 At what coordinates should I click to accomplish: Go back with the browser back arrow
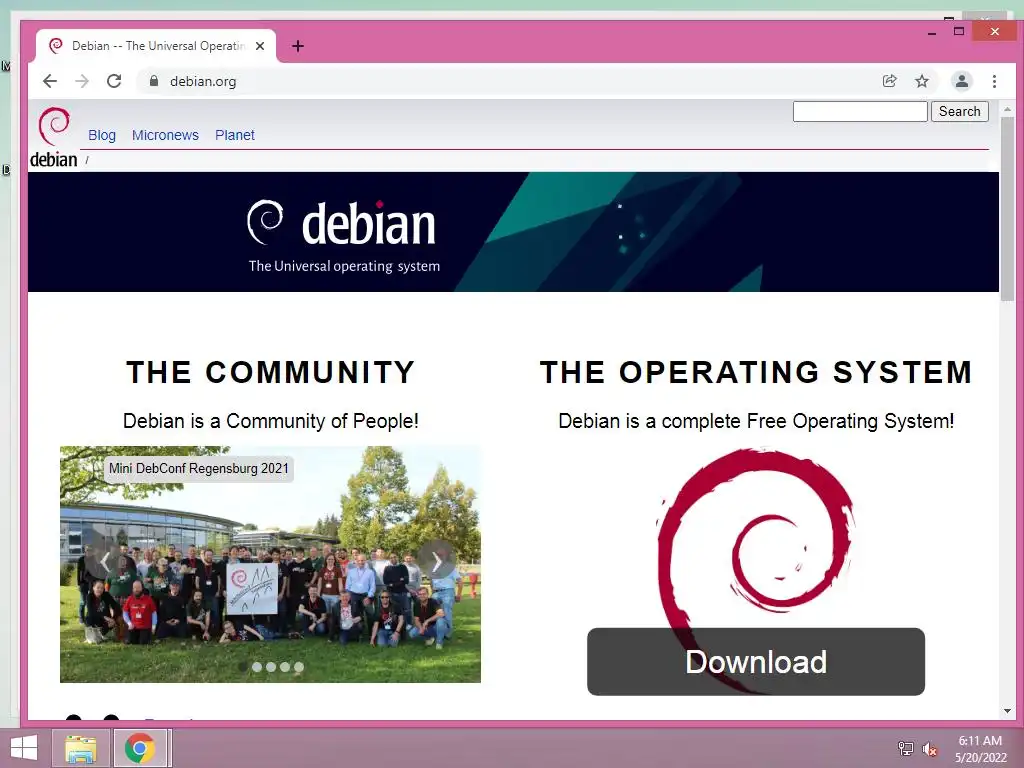tap(50, 81)
